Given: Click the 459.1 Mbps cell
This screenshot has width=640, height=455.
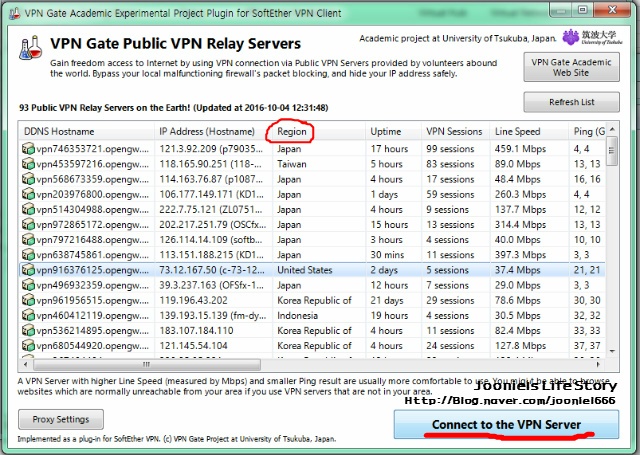Looking at the screenshot, I should point(520,149).
